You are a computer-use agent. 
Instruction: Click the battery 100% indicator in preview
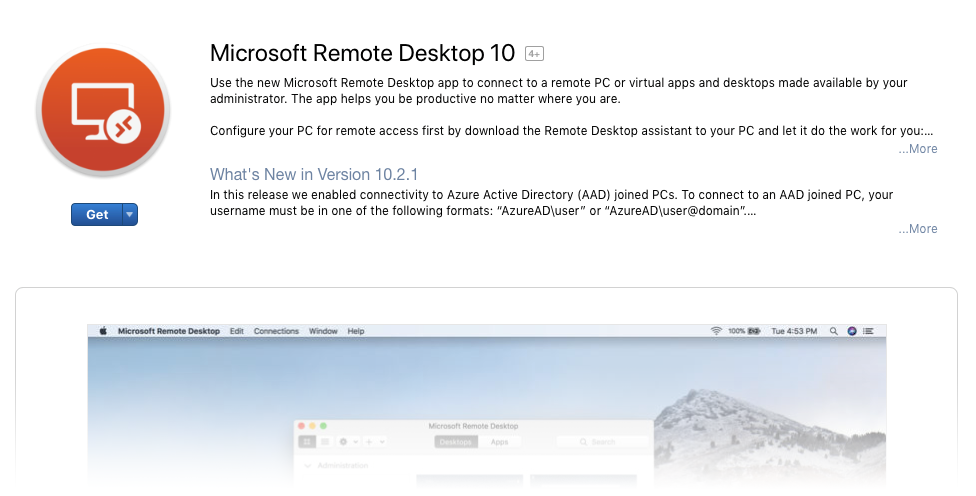[744, 331]
